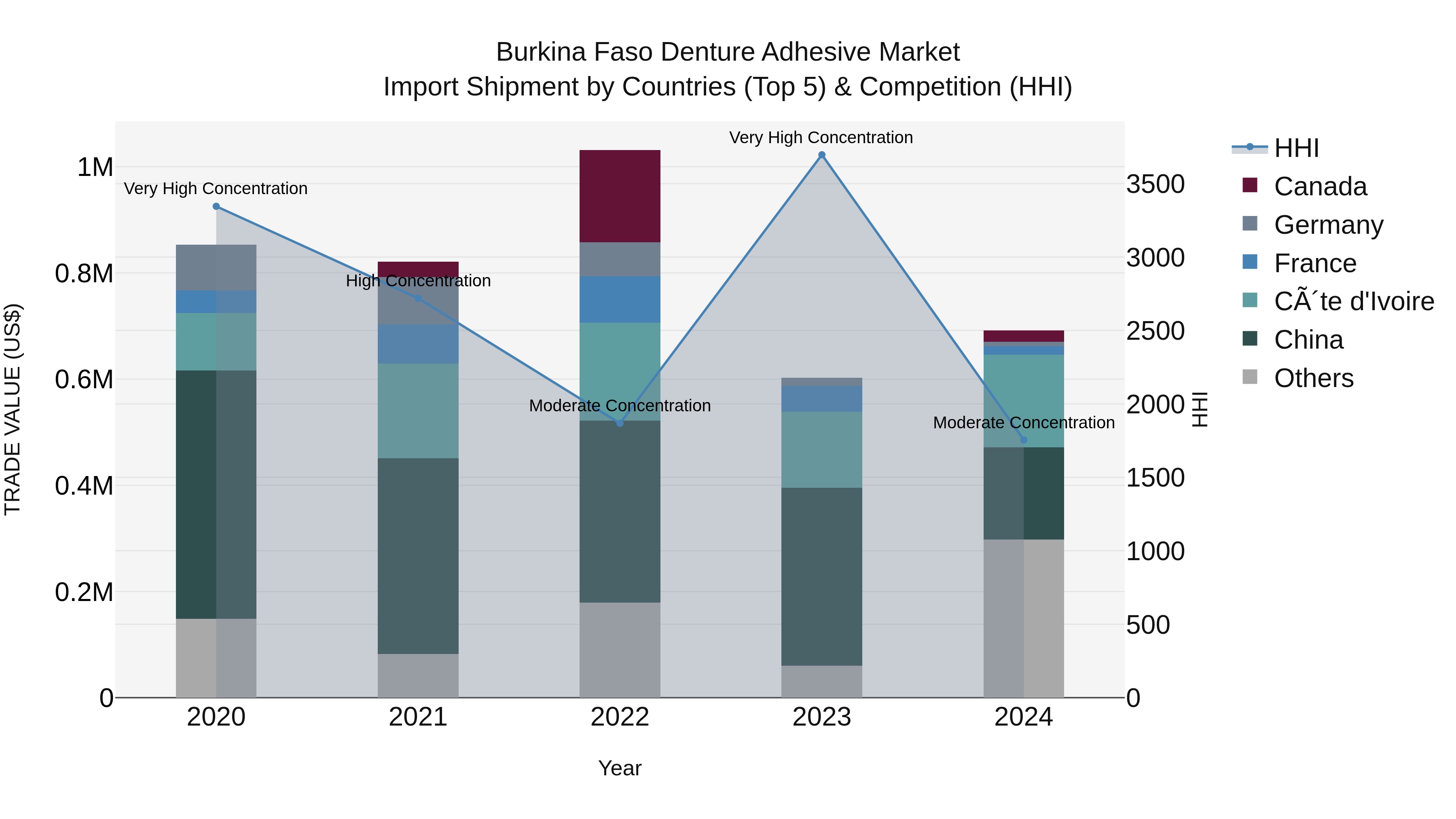The image size is (1456, 819).
Task: Click the Canada segment of the 2022 bar
Action: point(620,196)
